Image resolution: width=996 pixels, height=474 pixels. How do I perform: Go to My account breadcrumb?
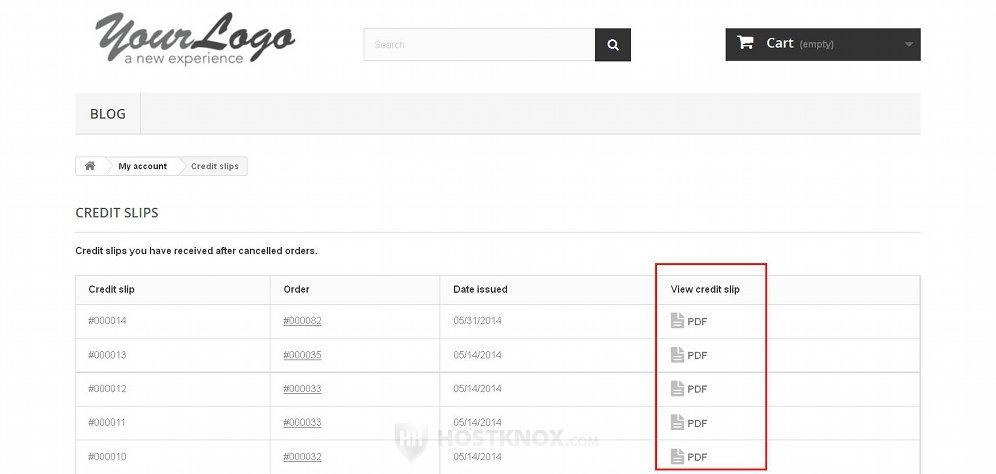[x=142, y=166]
